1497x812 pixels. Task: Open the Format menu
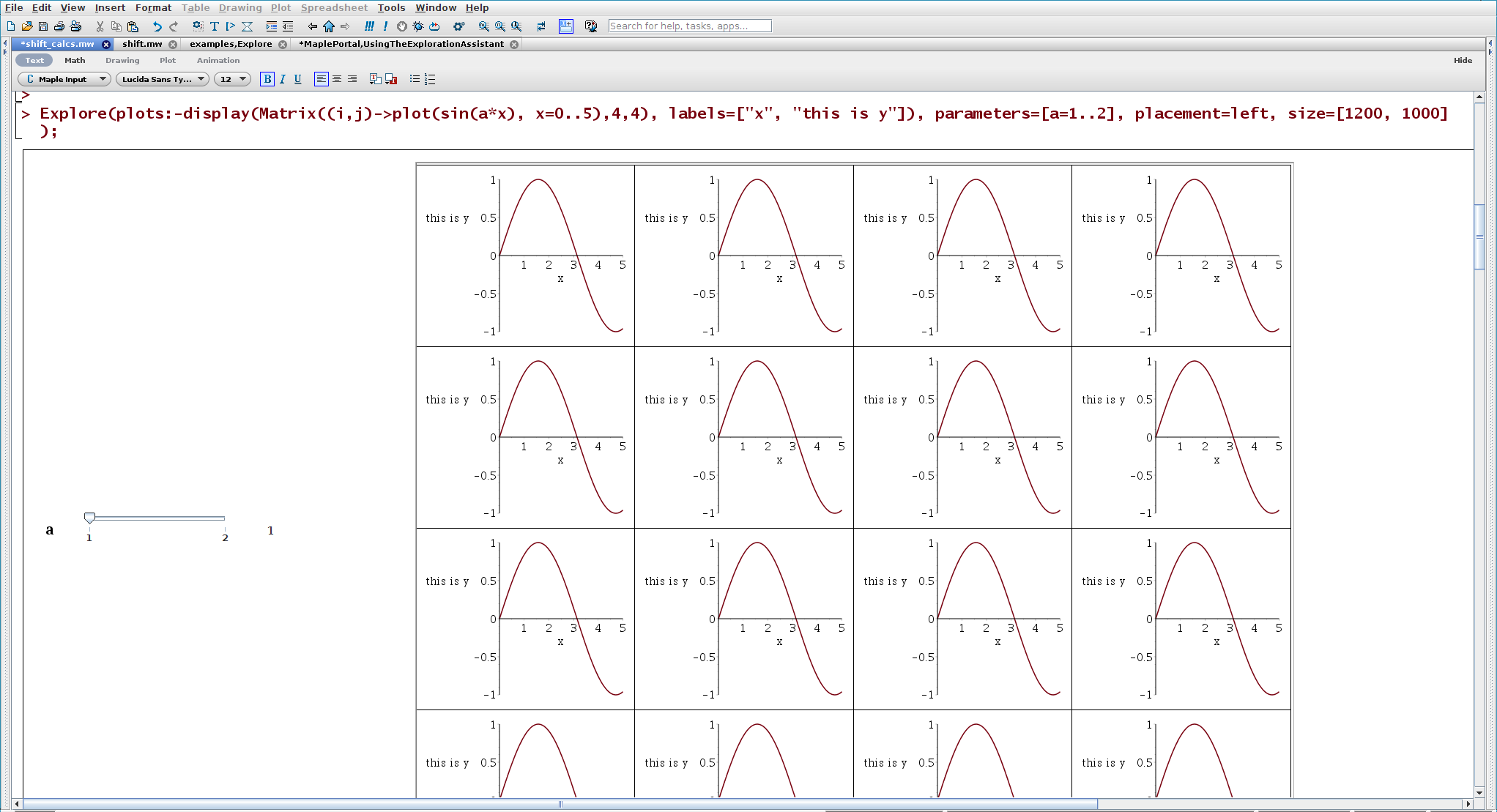click(153, 7)
